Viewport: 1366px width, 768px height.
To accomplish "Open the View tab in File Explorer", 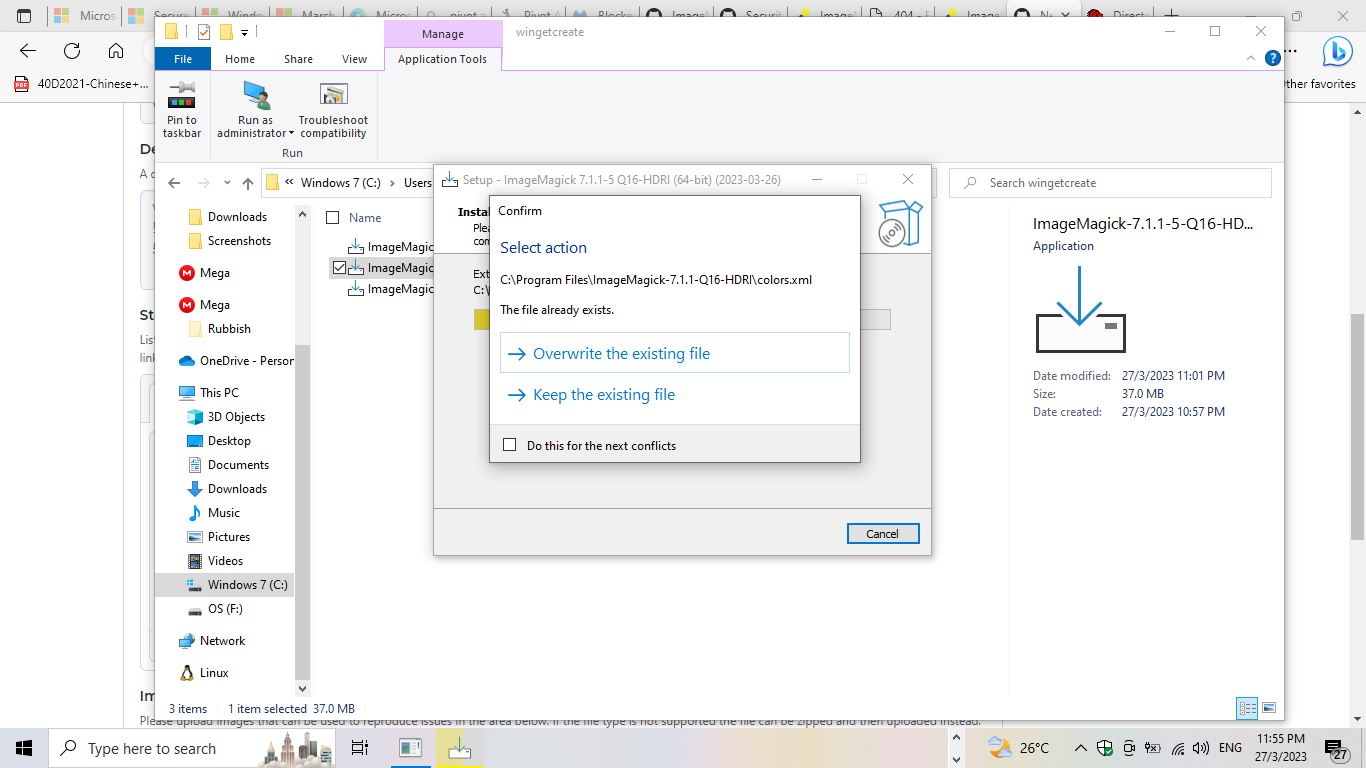I will point(354,59).
